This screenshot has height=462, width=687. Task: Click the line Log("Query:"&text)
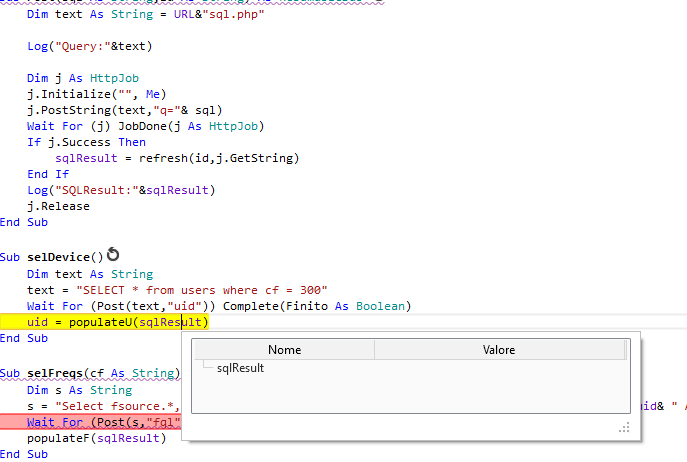point(90,46)
